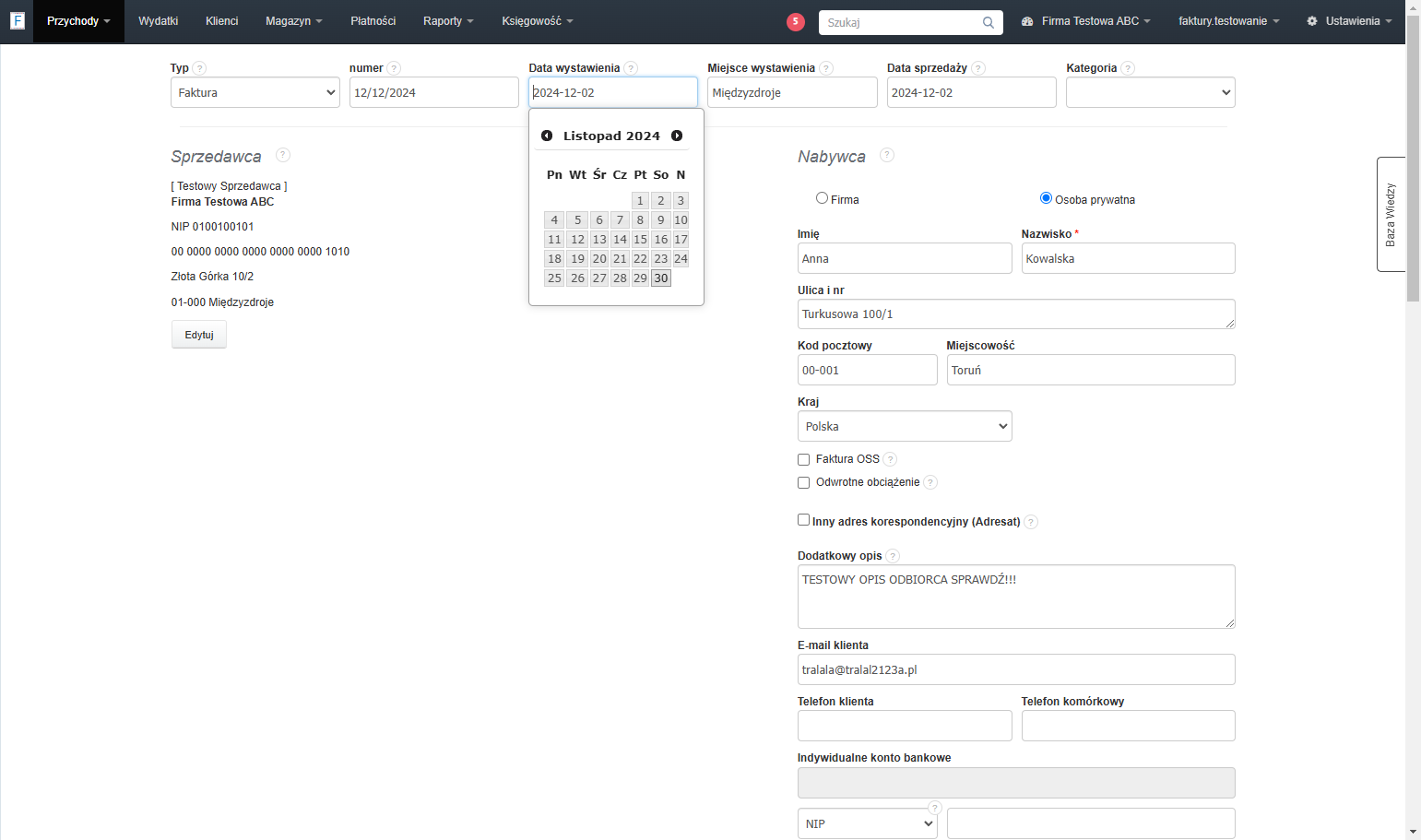Open the Kraj dropdown showing Polska
This screenshot has width=1421, height=840.
905,426
